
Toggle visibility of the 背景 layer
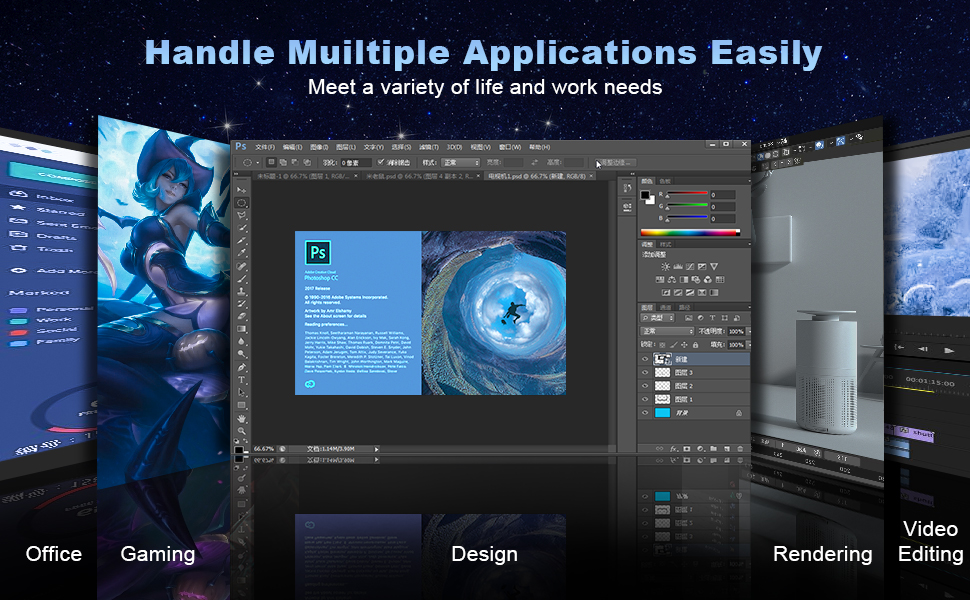[x=645, y=412]
